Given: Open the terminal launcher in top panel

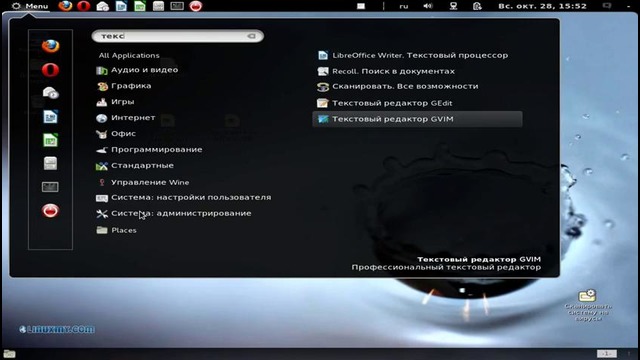Looking at the screenshot, I should [x=177, y=6].
